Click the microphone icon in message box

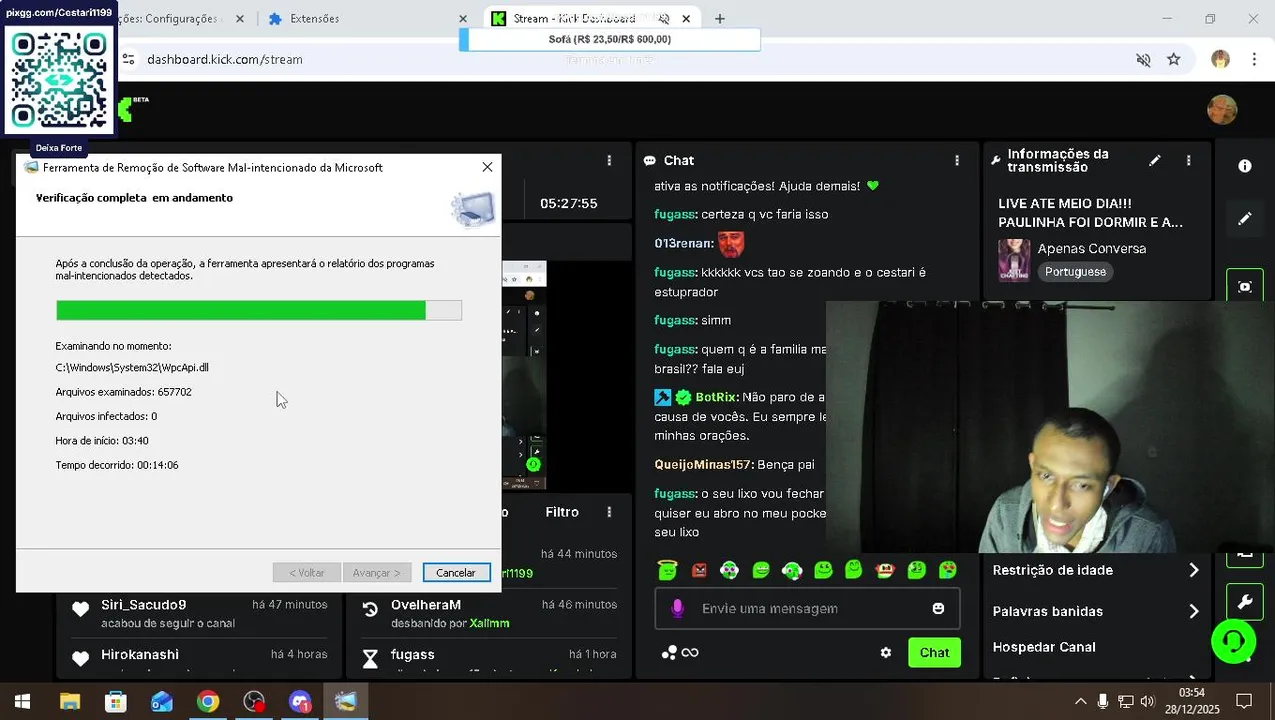tap(677, 608)
